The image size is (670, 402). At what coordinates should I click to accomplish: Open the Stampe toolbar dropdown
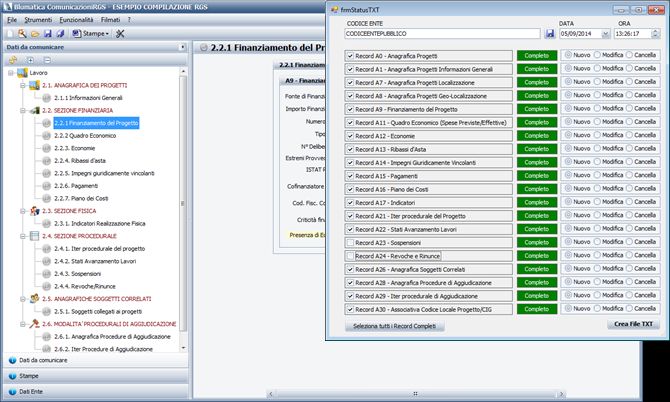click(95, 33)
